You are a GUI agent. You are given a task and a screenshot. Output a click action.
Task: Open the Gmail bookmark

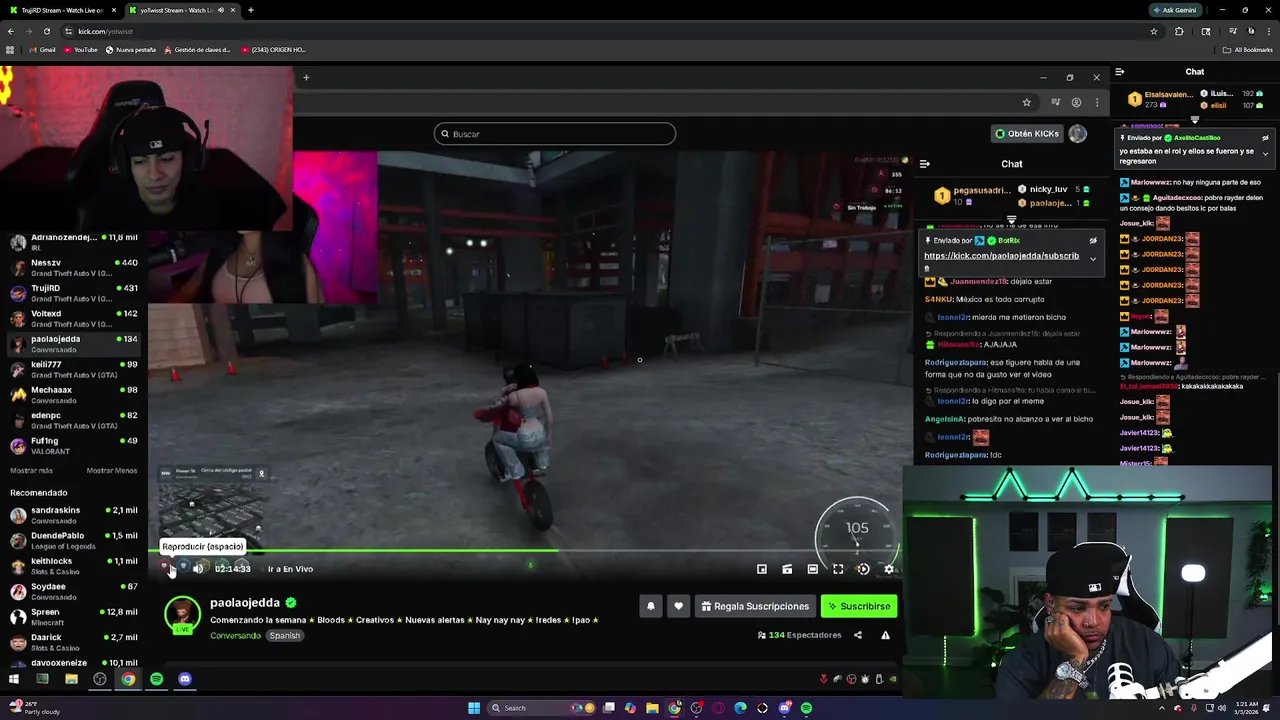coord(42,50)
